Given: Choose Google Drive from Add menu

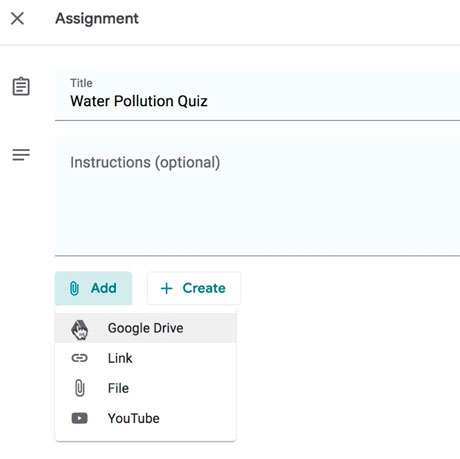Looking at the screenshot, I should (145, 328).
